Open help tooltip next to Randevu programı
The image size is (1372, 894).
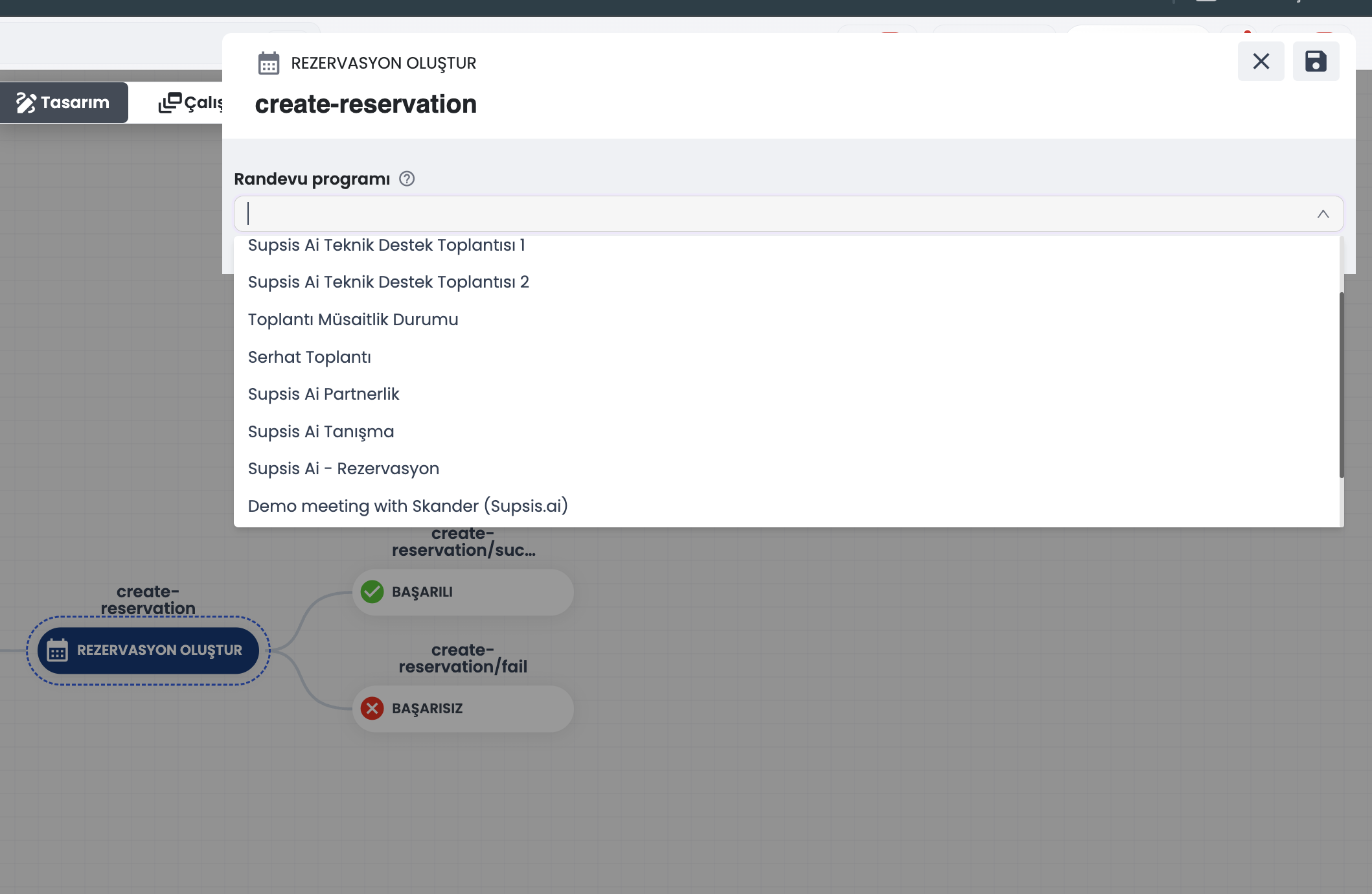(x=407, y=179)
